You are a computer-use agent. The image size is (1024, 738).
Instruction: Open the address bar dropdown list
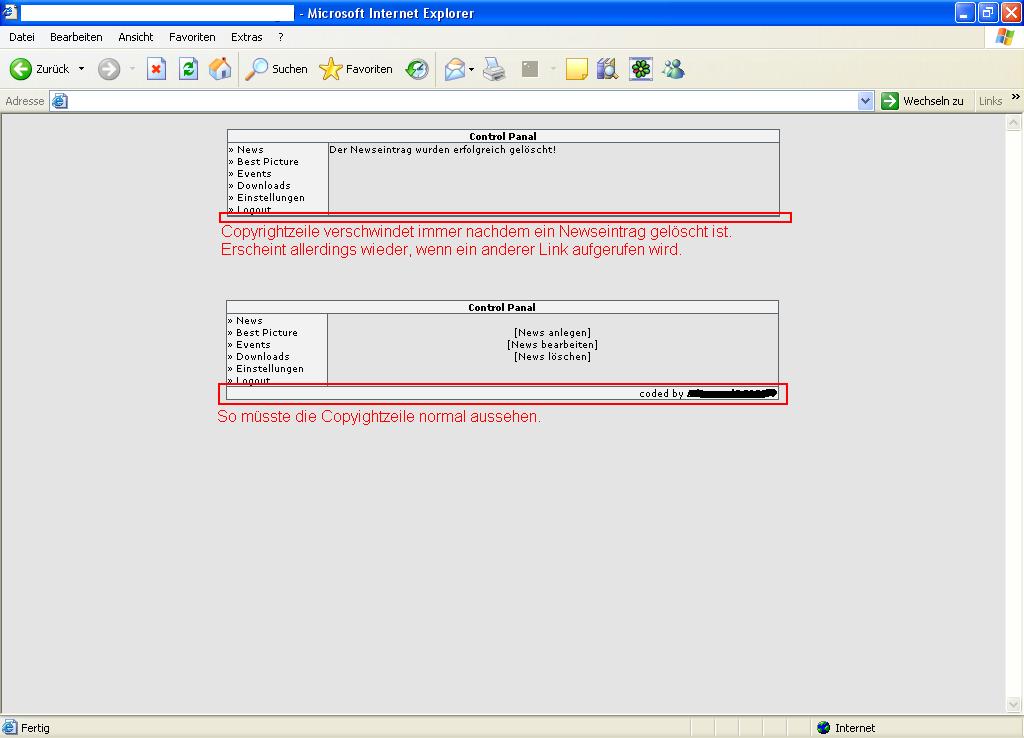coord(866,101)
